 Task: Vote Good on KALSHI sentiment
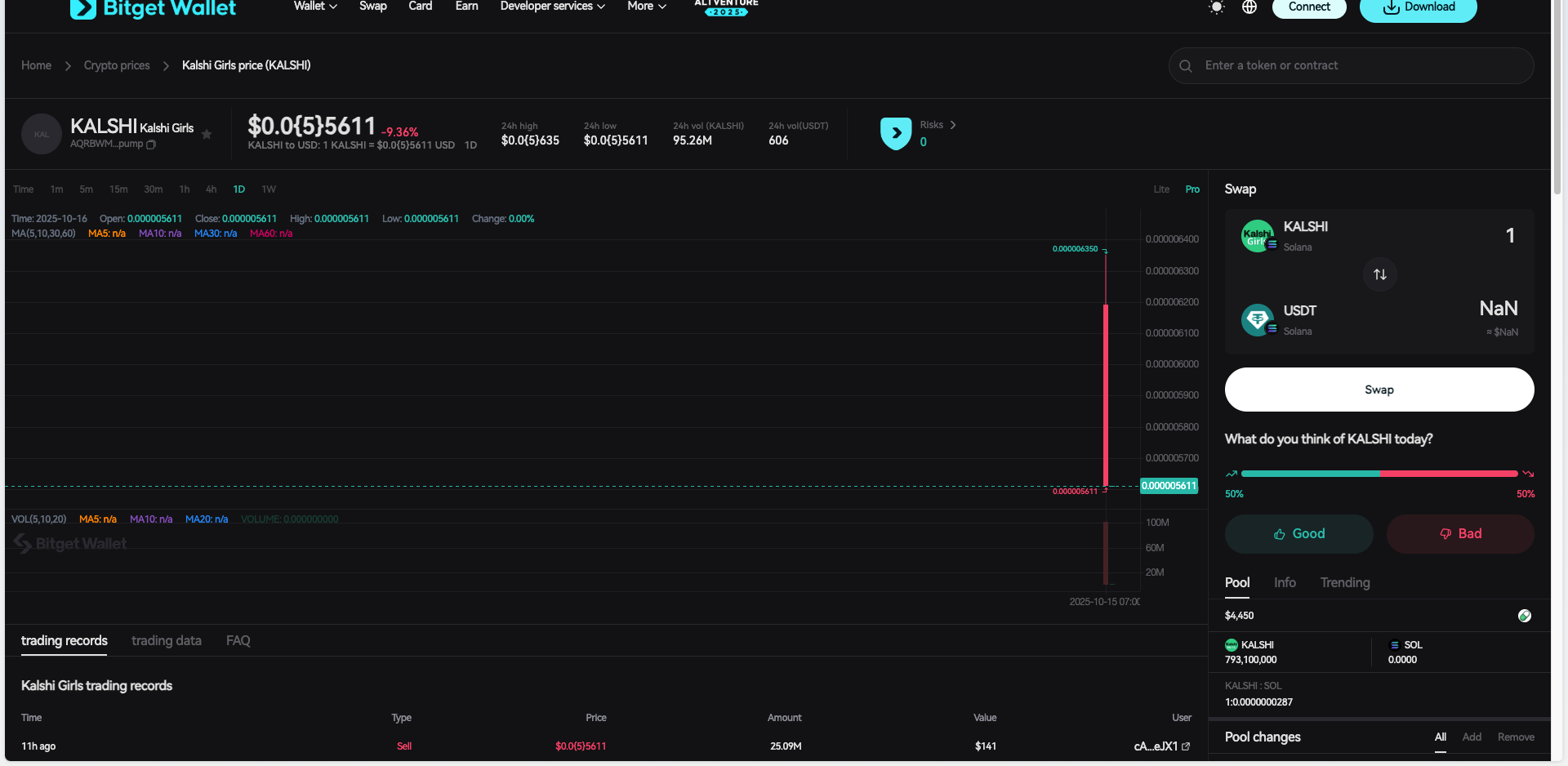[x=1298, y=534]
